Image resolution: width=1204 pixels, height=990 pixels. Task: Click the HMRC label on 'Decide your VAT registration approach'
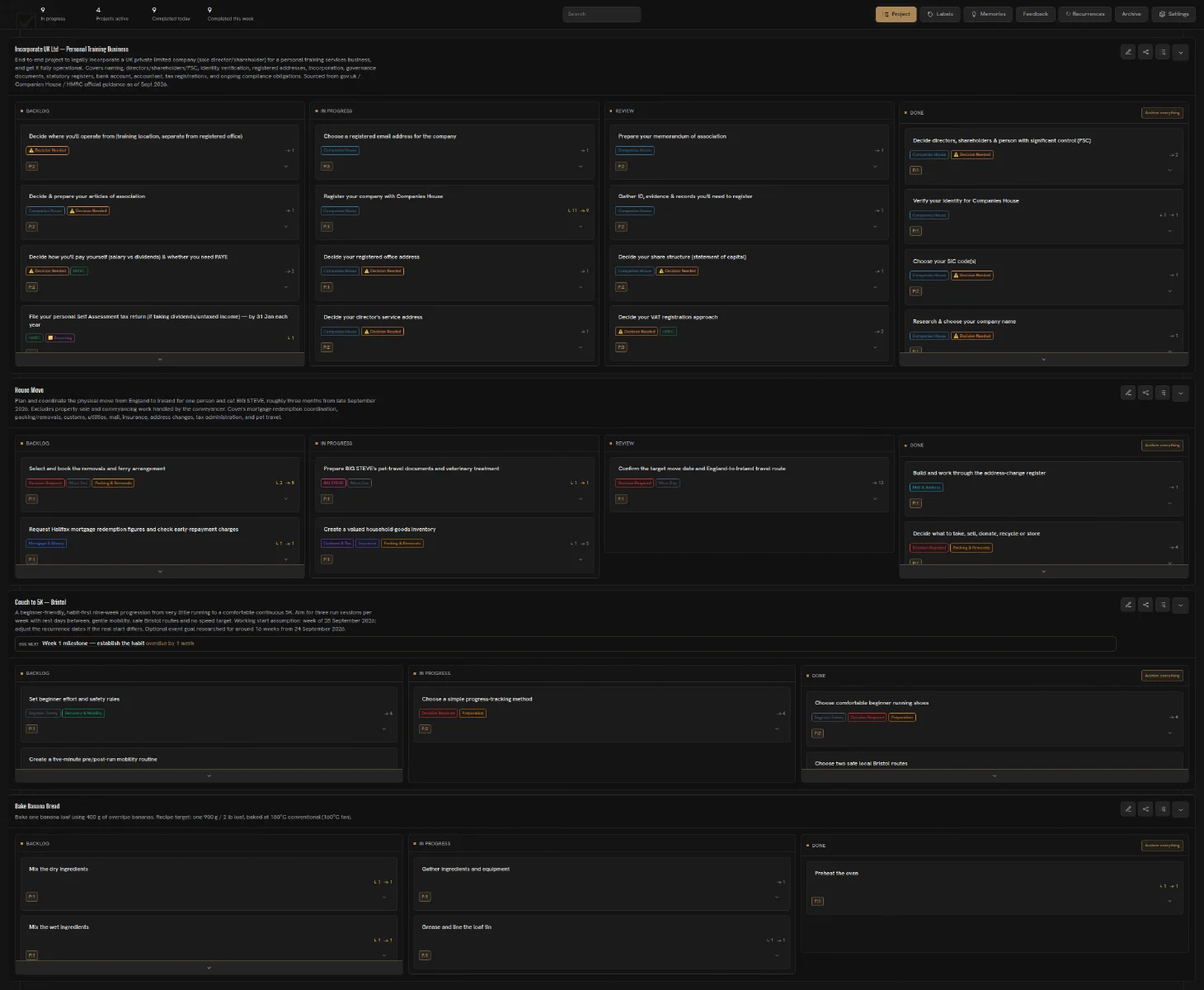click(668, 332)
